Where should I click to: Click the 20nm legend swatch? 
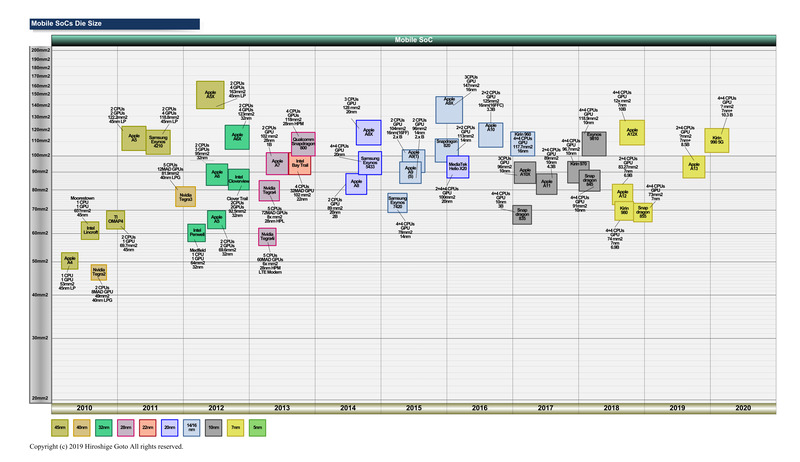pyautogui.click(x=169, y=427)
